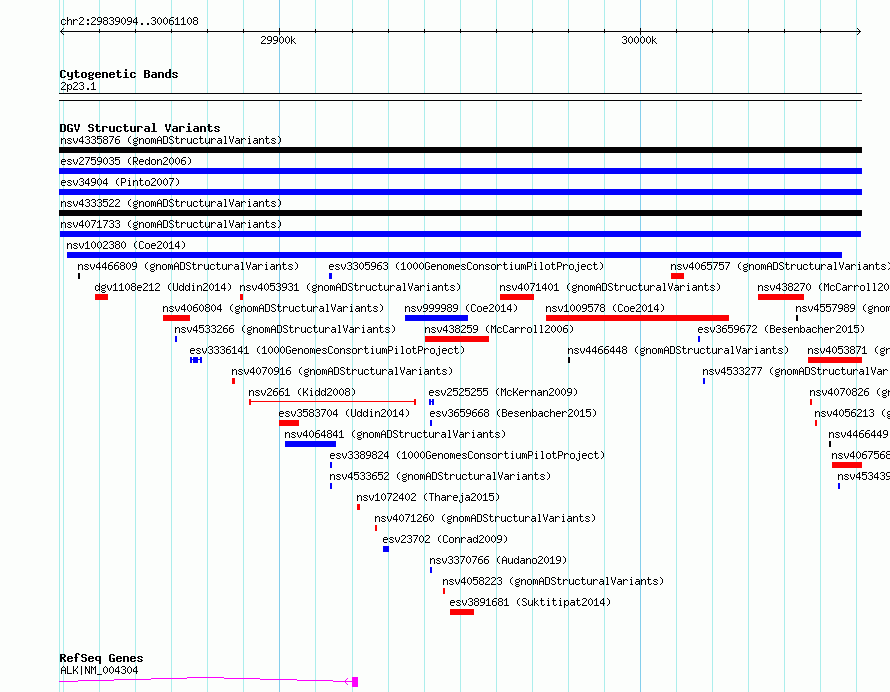The width and height of the screenshot is (890, 692).
Task: Click the DGV Structural Variants track heading
Action: [x=140, y=128]
